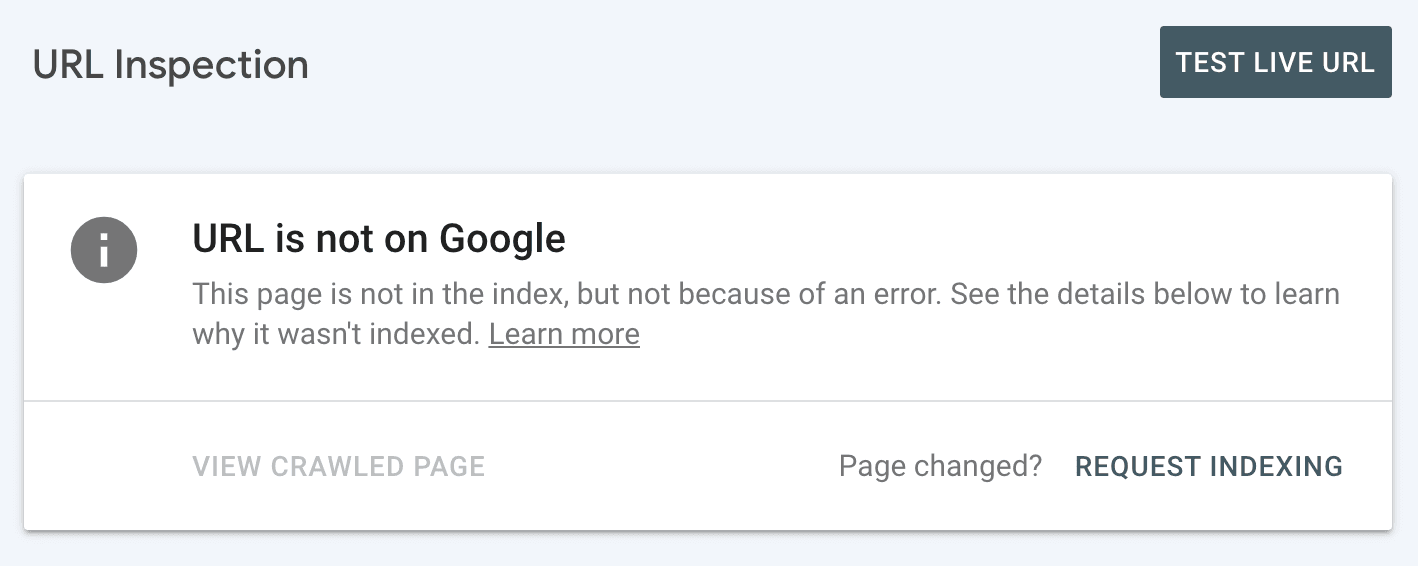
Task: Click the gray info circle icon
Action: coord(104,249)
